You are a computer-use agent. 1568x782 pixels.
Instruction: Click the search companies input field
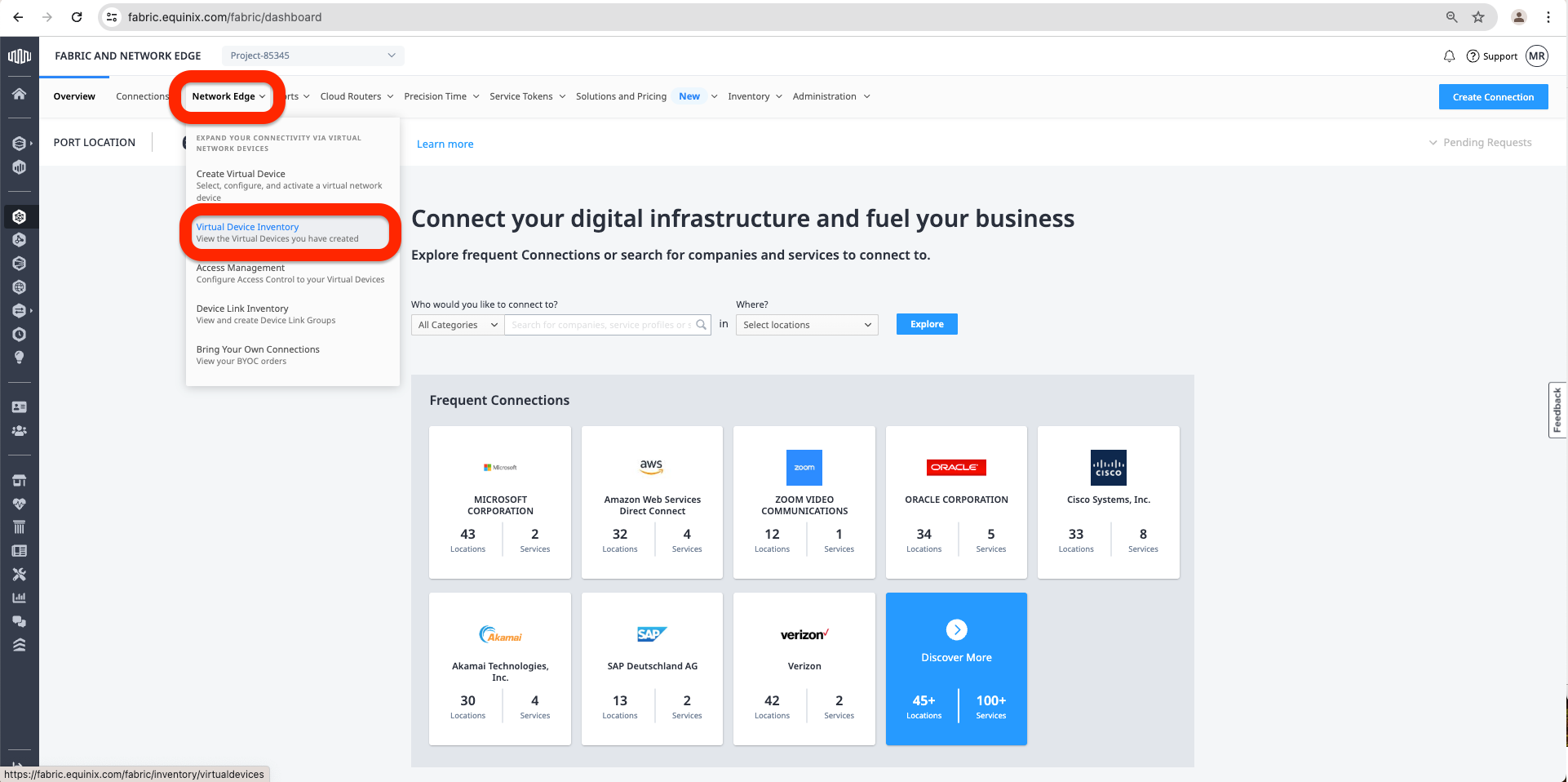[x=600, y=325]
